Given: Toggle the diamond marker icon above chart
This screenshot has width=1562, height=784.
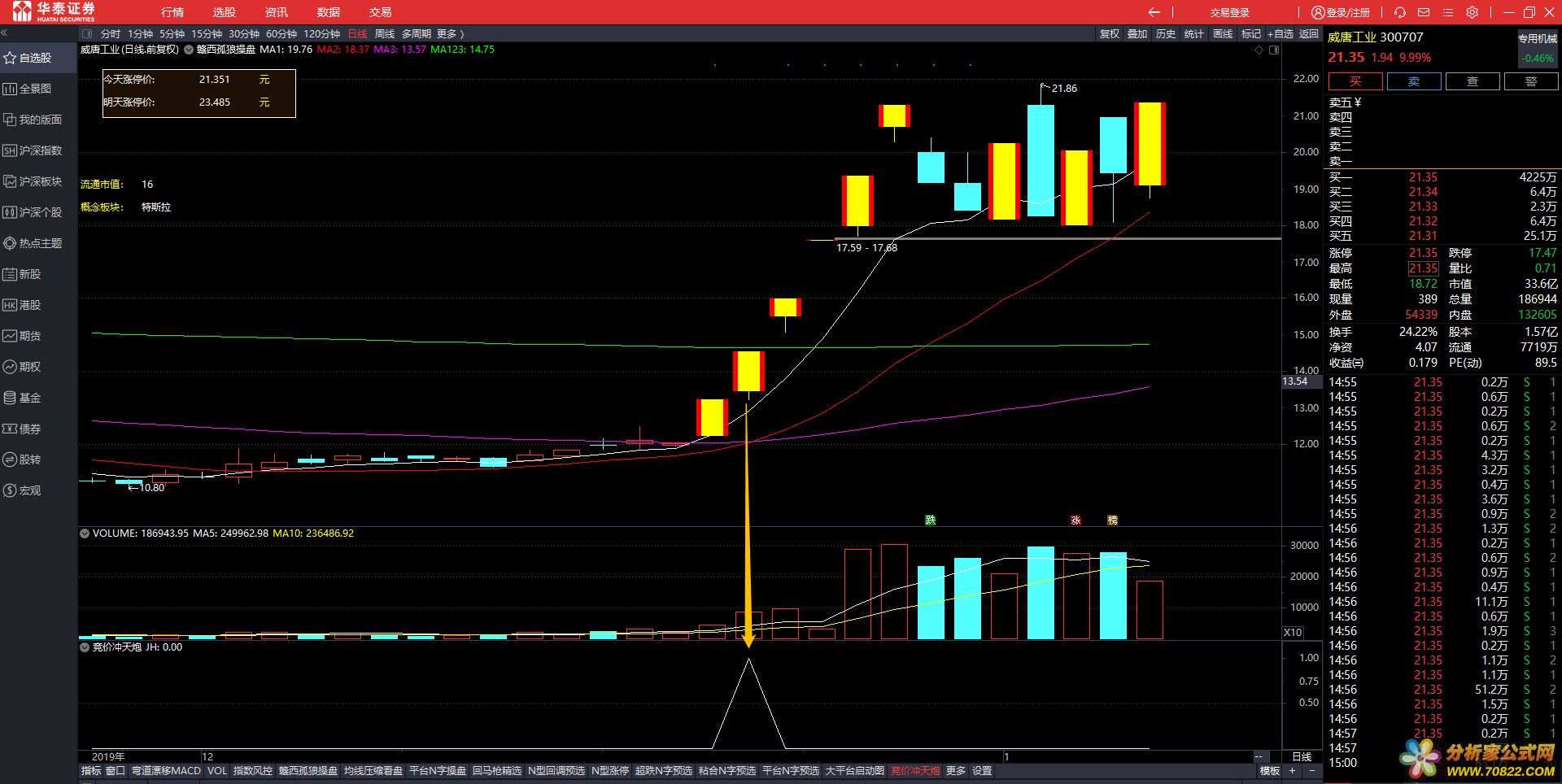Looking at the screenshot, I should [x=1259, y=50].
